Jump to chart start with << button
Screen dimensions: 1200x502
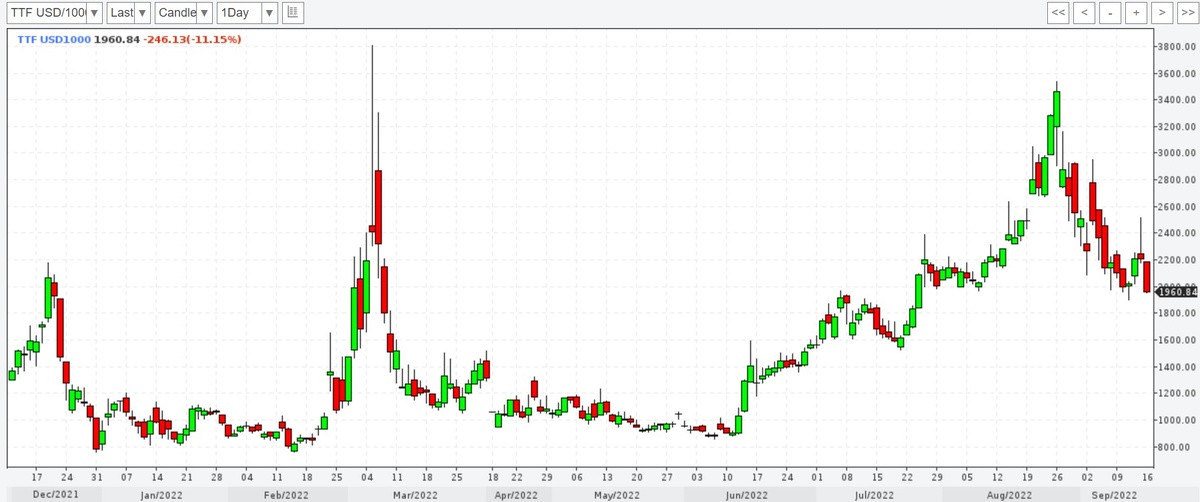point(1059,13)
